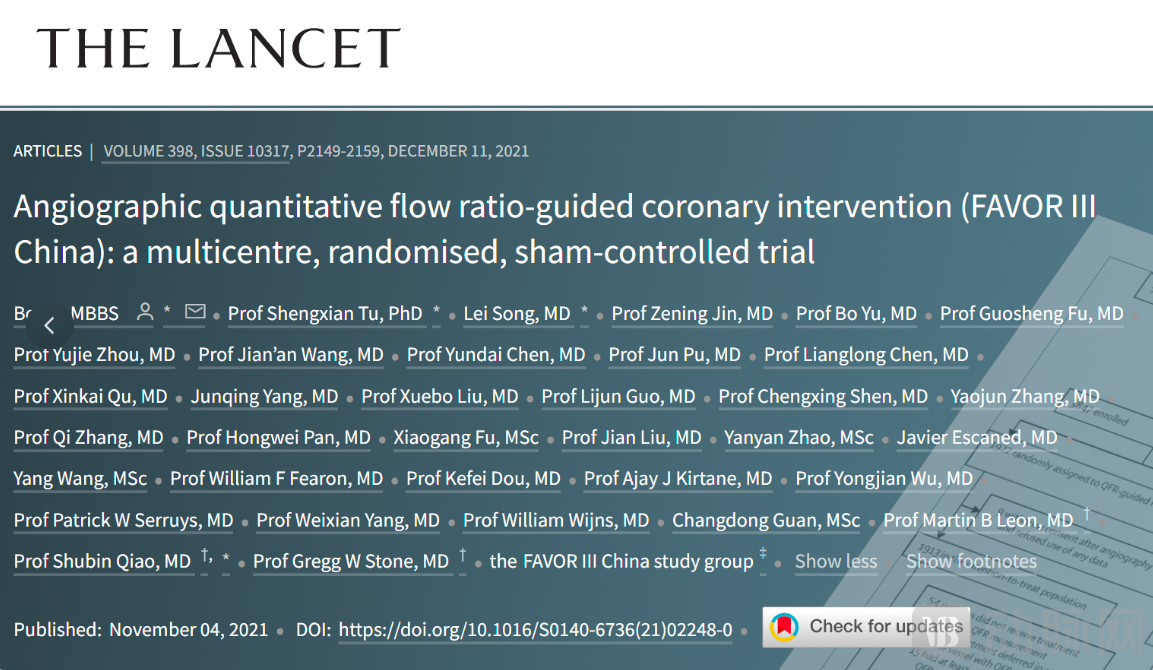
Task: Click the Check for updates badge
Action: click(x=866, y=627)
